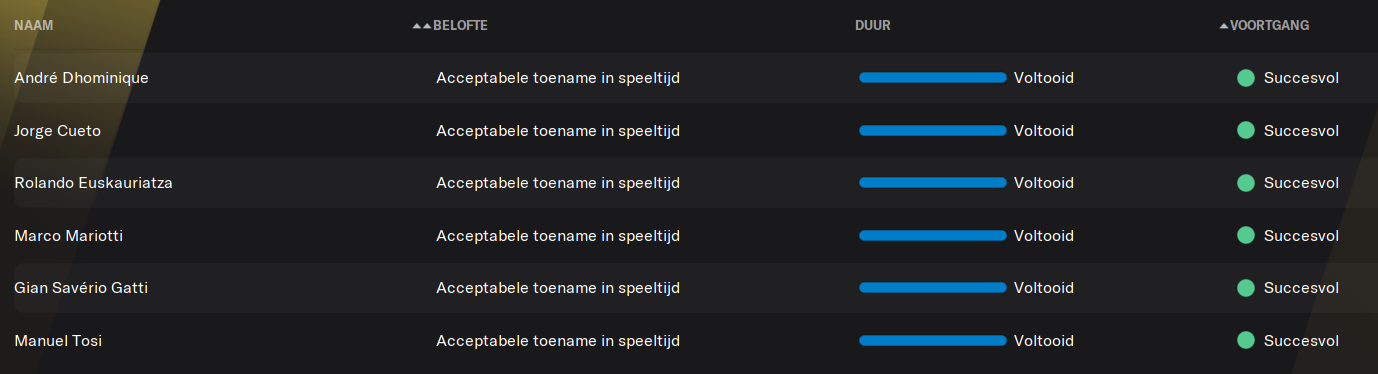Open player Gian Savério Gatti
Viewport: 1378px width, 374px height.
81,288
